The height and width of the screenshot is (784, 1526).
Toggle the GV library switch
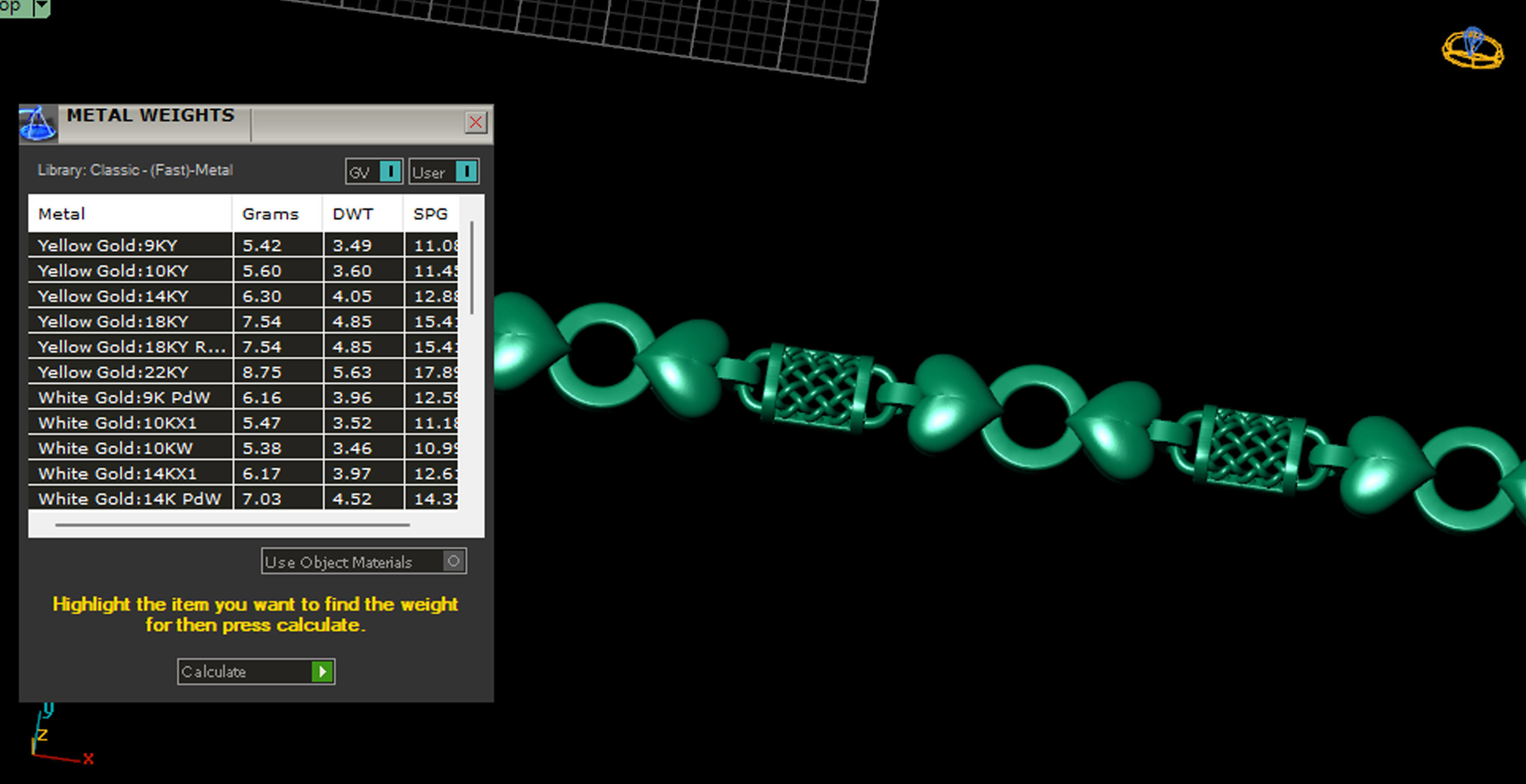pyautogui.click(x=390, y=172)
